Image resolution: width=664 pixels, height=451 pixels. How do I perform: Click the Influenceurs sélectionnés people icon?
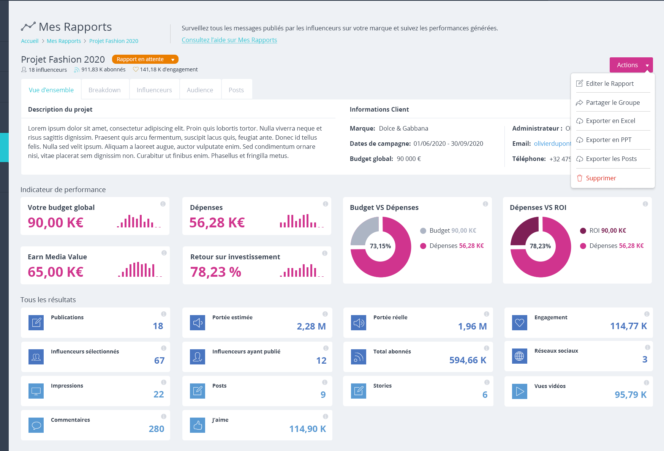point(36,357)
